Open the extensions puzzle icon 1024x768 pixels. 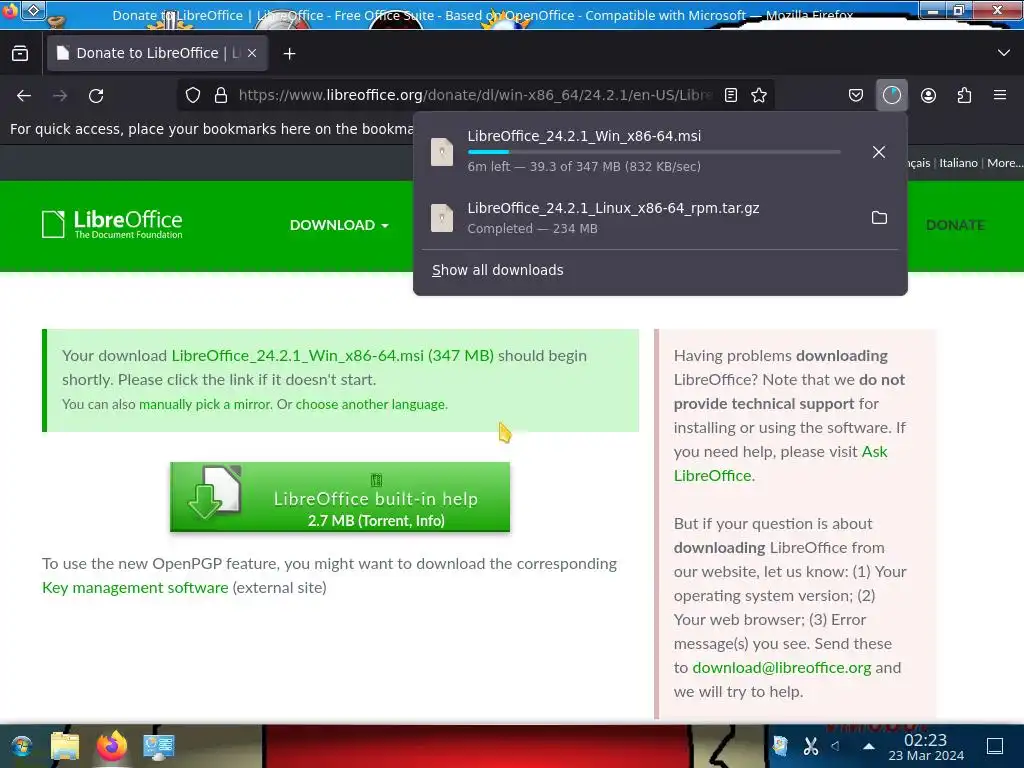click(x=964, y=95)
